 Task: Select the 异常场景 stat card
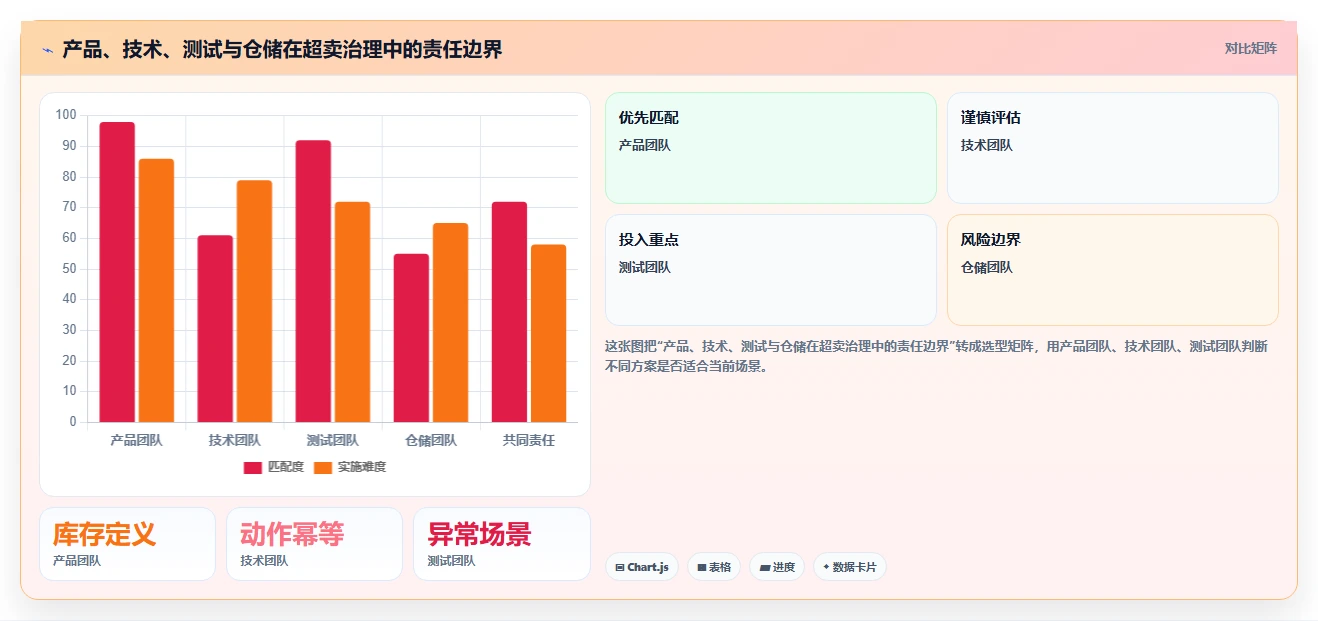pos(502,544)
